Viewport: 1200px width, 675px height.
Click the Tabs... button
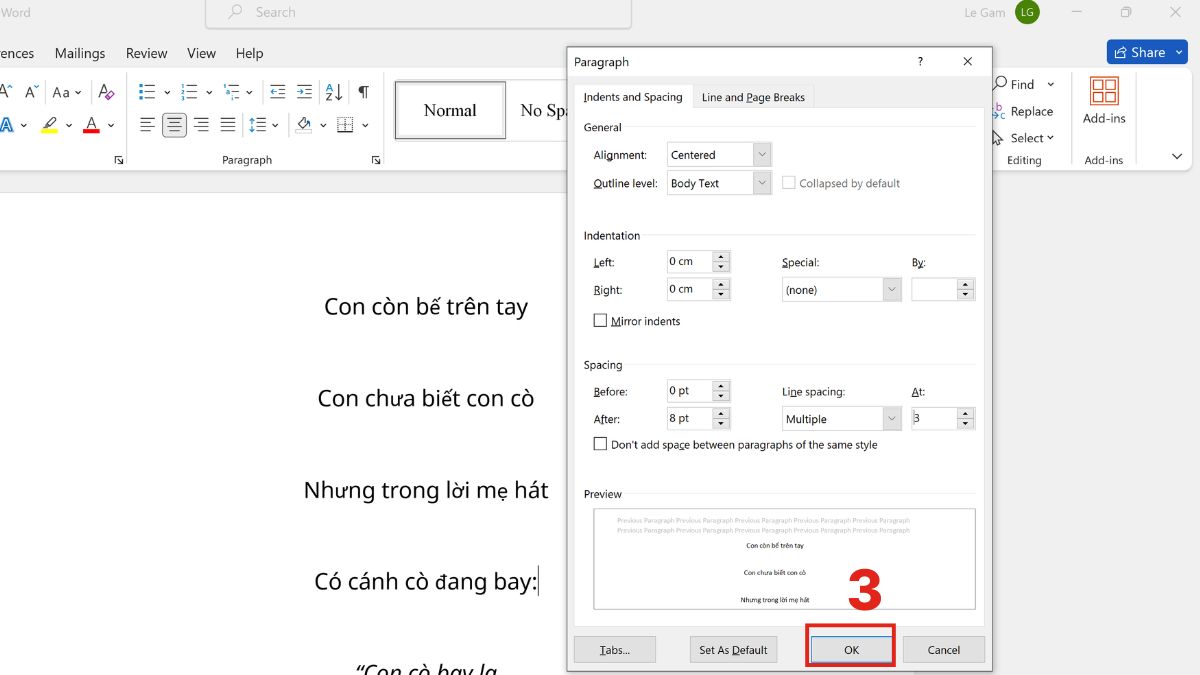click(x=615, y=649)
